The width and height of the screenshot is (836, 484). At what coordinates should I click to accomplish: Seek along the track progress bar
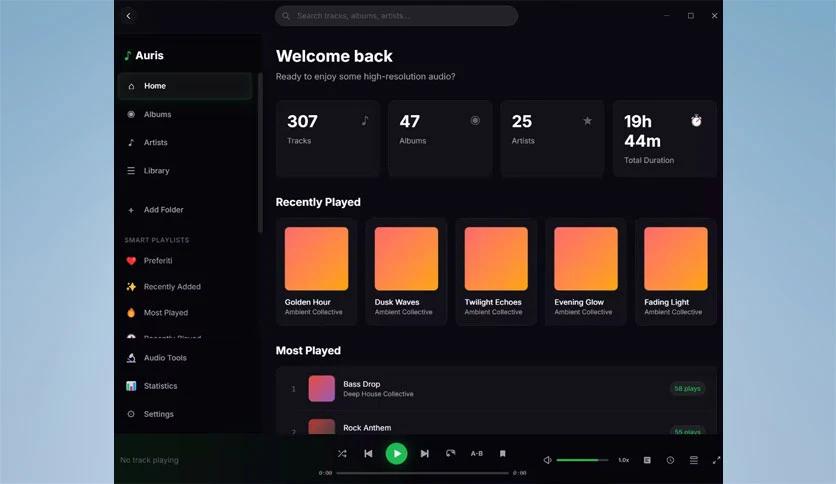(422, 473)
